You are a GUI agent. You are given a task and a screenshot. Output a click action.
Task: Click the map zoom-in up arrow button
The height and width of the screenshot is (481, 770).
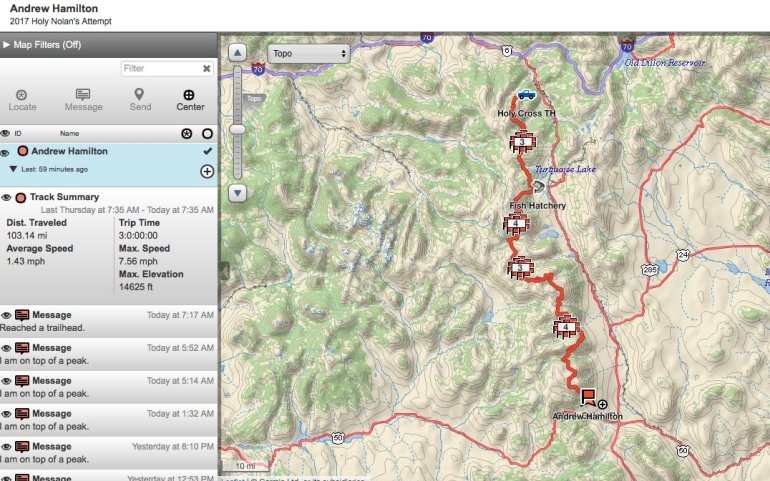coord(237,53)
